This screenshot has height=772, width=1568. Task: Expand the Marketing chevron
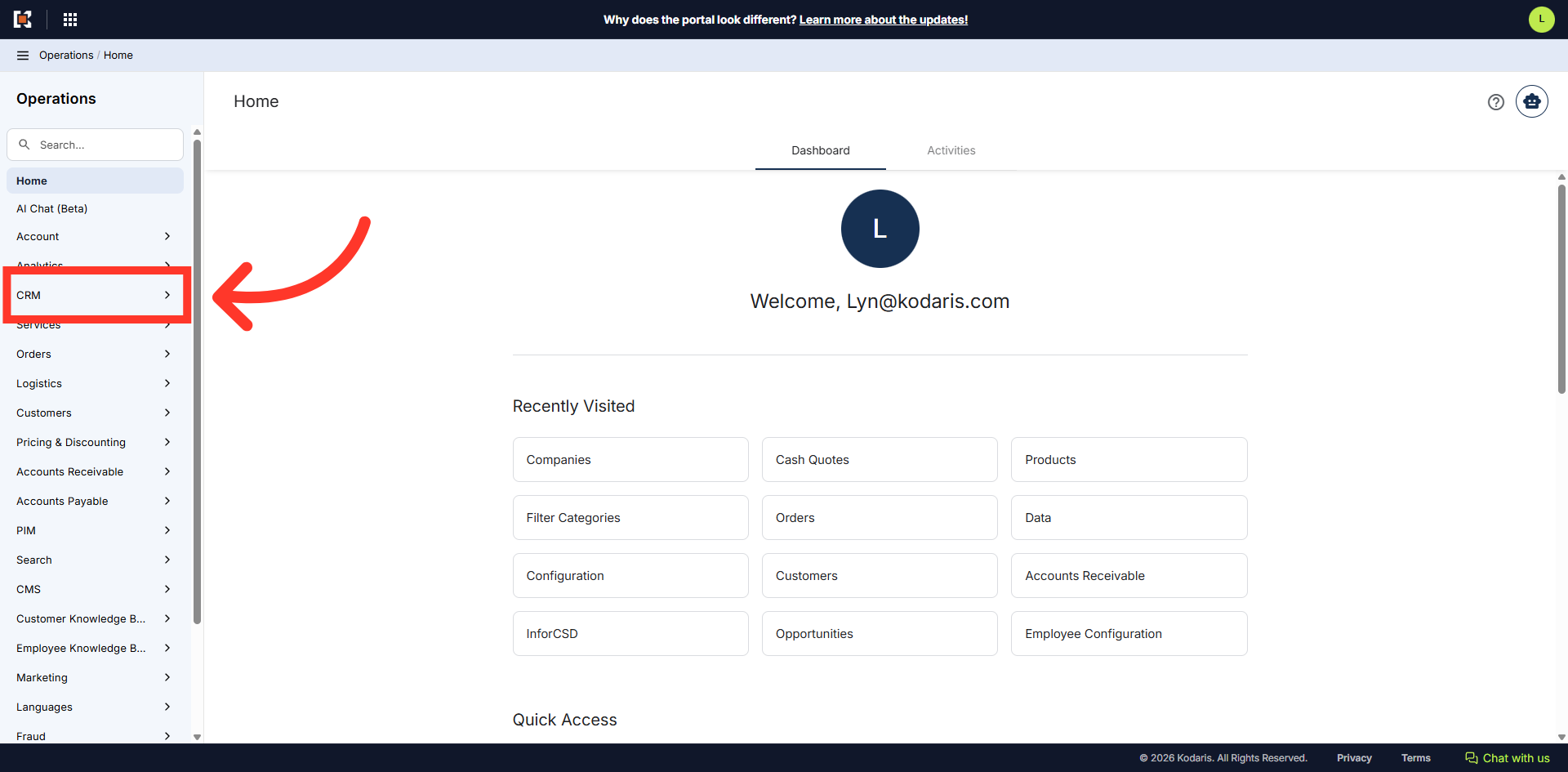pyautogui.click(x=167, y=677)
